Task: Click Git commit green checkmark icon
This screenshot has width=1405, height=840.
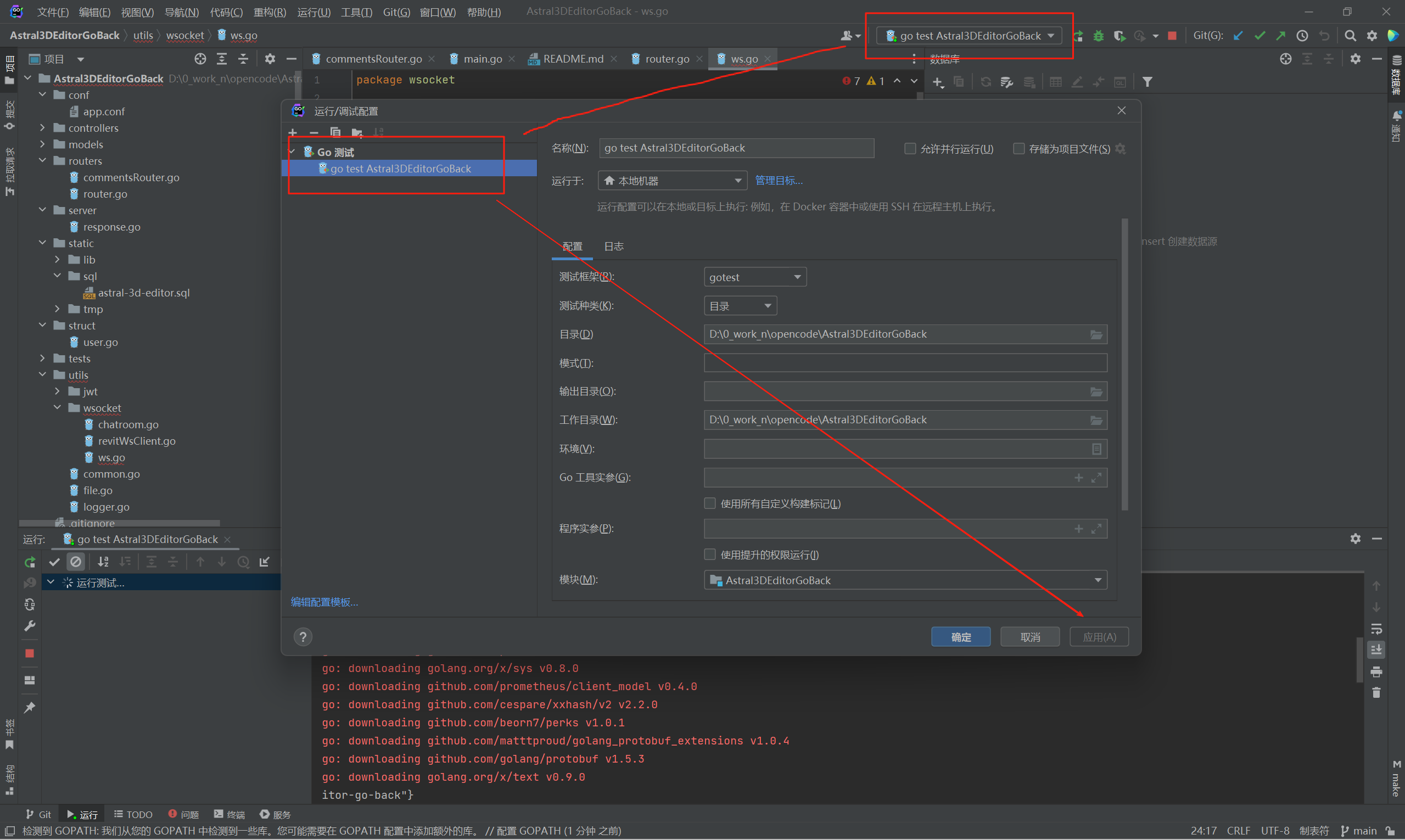Action: tap(1260, 36)
